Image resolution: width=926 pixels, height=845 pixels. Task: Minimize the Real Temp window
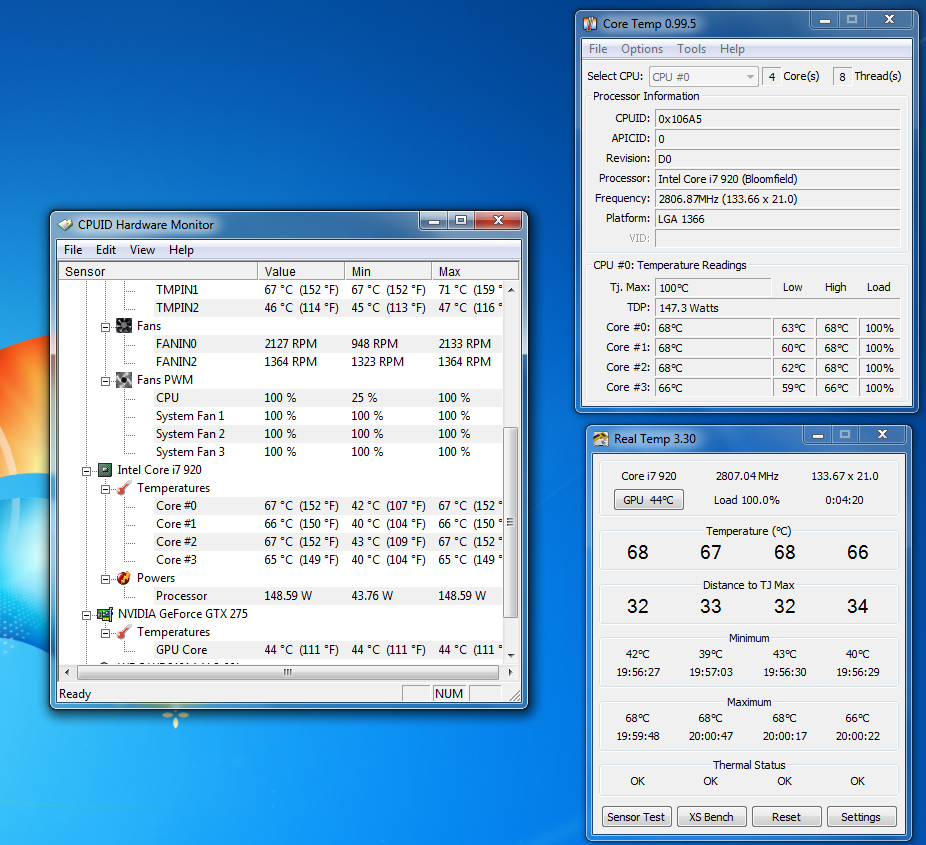(x=818, y=435)
